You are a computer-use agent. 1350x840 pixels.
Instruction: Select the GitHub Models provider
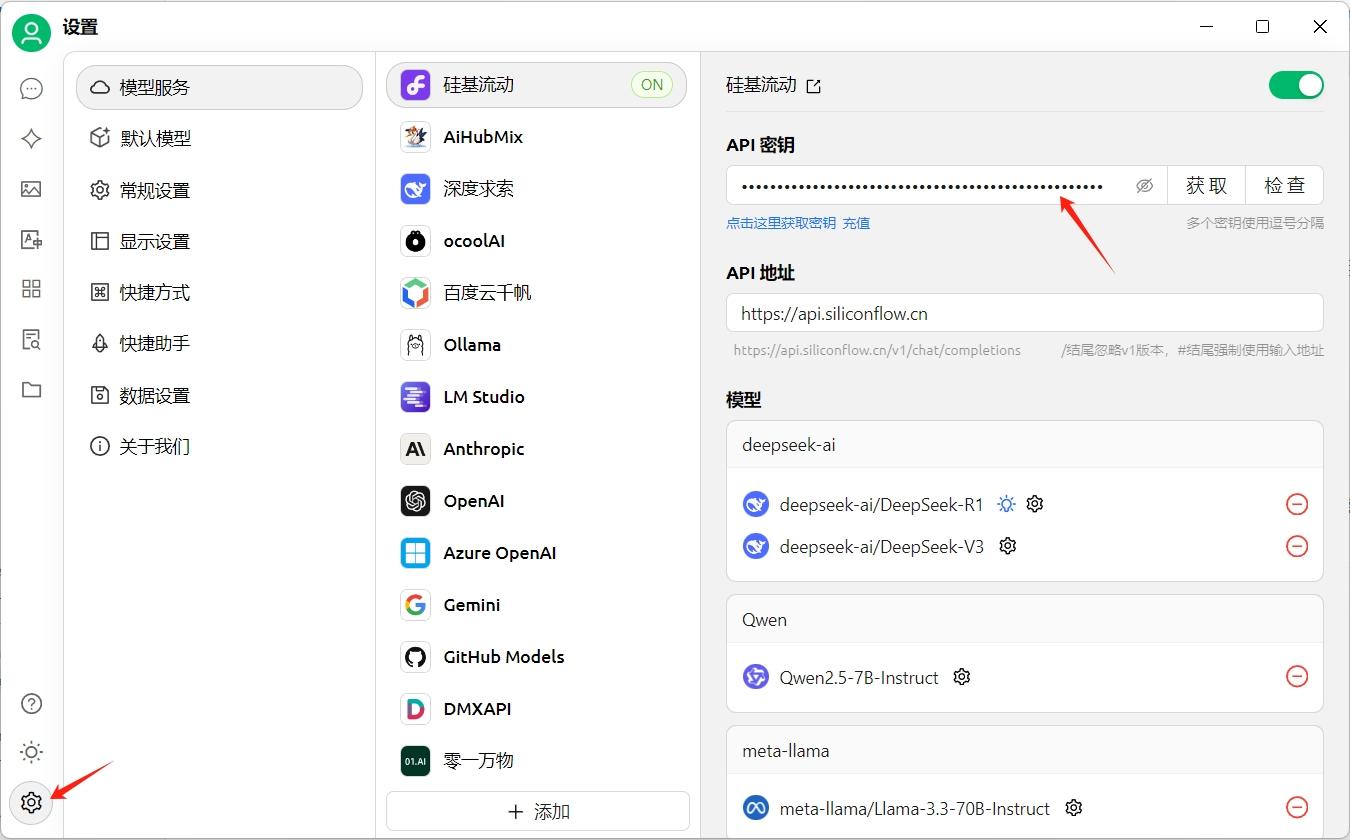537,657
